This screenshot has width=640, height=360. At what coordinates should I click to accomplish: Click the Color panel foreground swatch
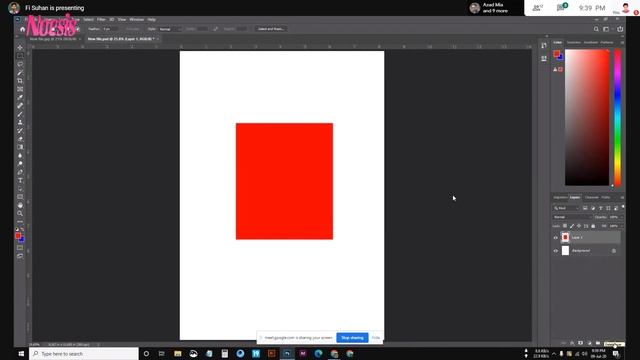[x=557, y=54]
